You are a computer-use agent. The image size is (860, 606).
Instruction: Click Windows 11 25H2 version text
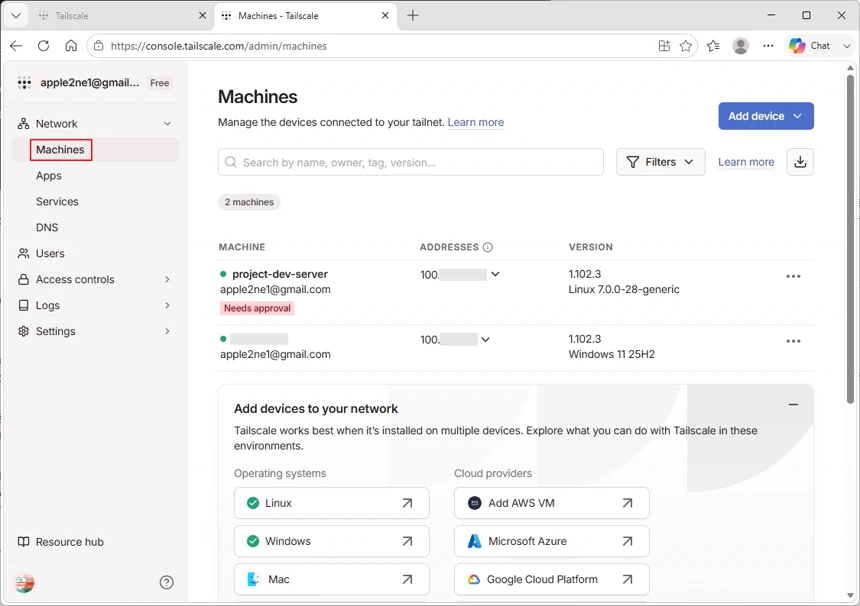[x=612, y=354]
